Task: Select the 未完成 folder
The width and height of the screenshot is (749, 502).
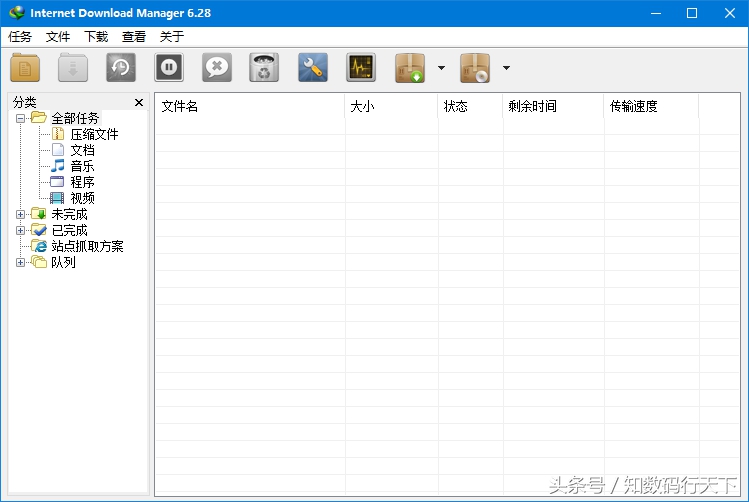Action: click(69, 214)
